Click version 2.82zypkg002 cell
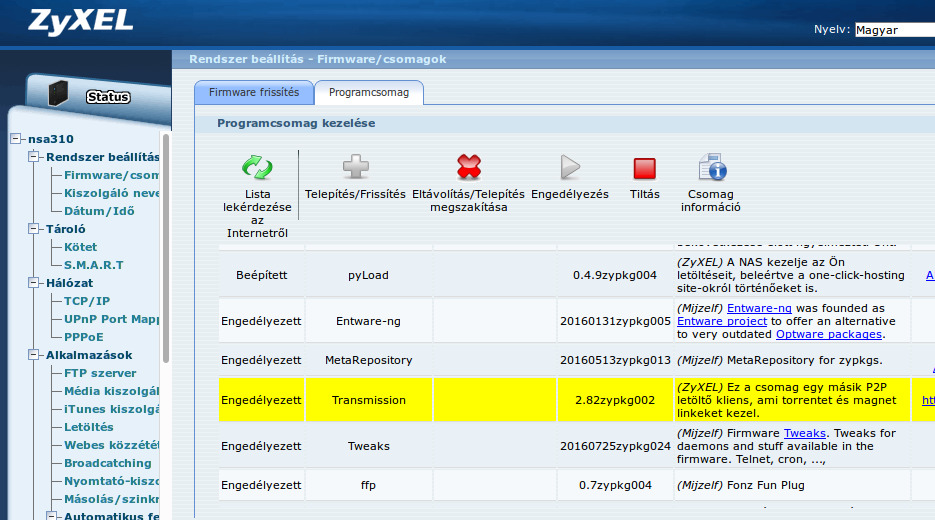The width and height of the screenshot is (935, 520). (615, 400)
